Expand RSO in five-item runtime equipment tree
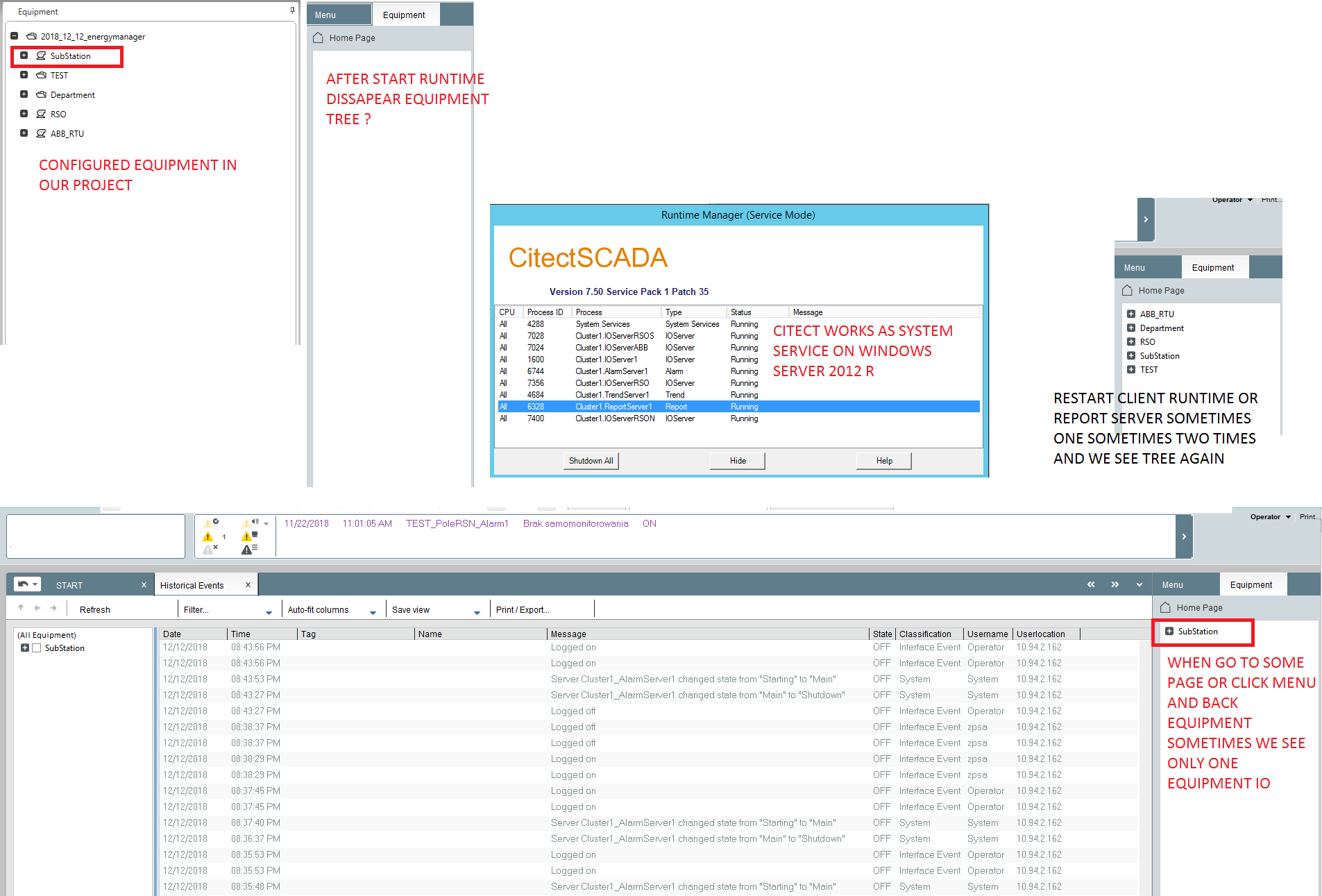1322x896 pixels. (x=1131, y=341)
